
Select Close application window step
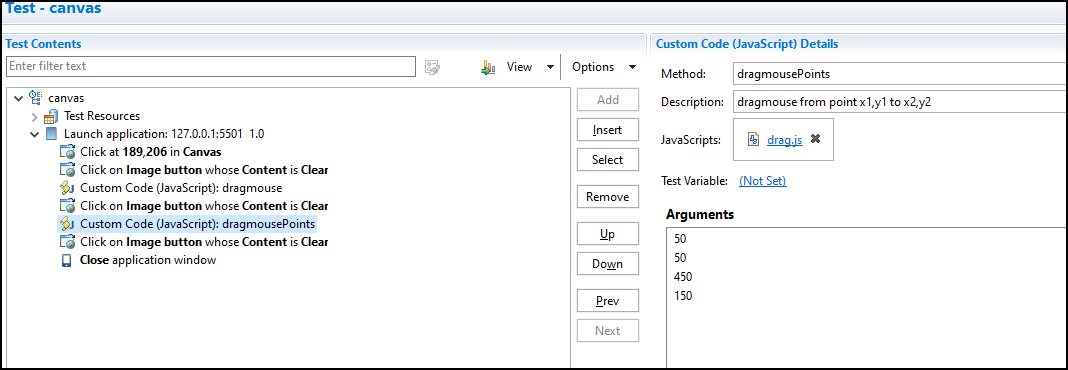click(148, 260)
